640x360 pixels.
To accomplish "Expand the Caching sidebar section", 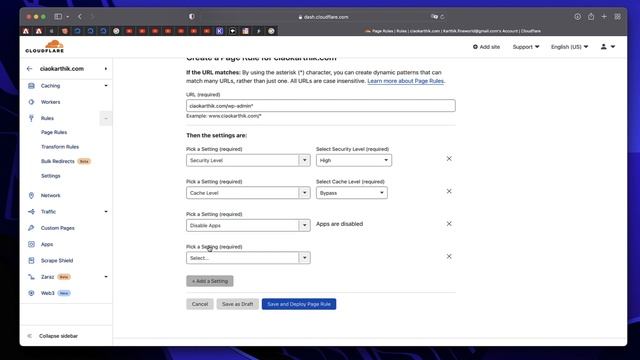I will coord(106,86).
